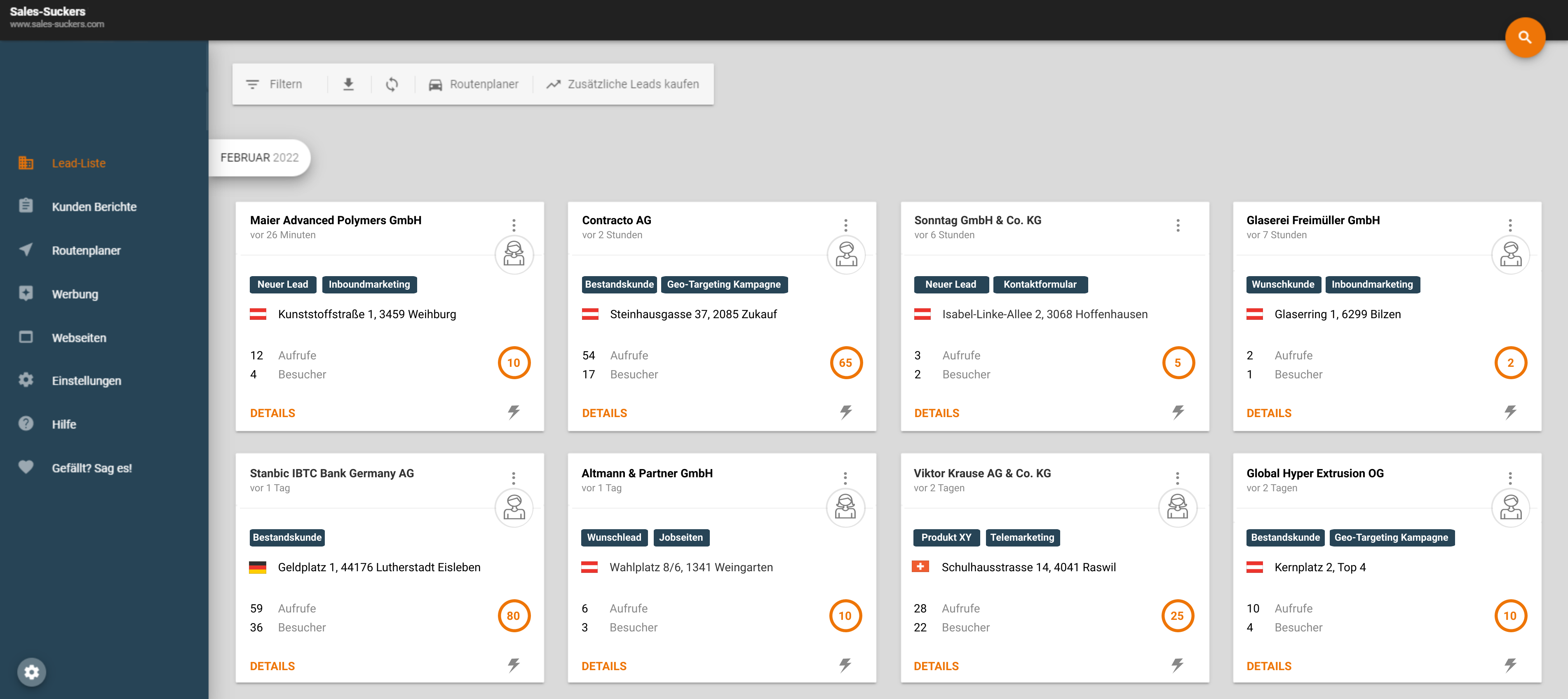Screen dimensions: 1568x699
Task: Open three-dot menu on Altmann & Partner card
Action: [845, 478]
